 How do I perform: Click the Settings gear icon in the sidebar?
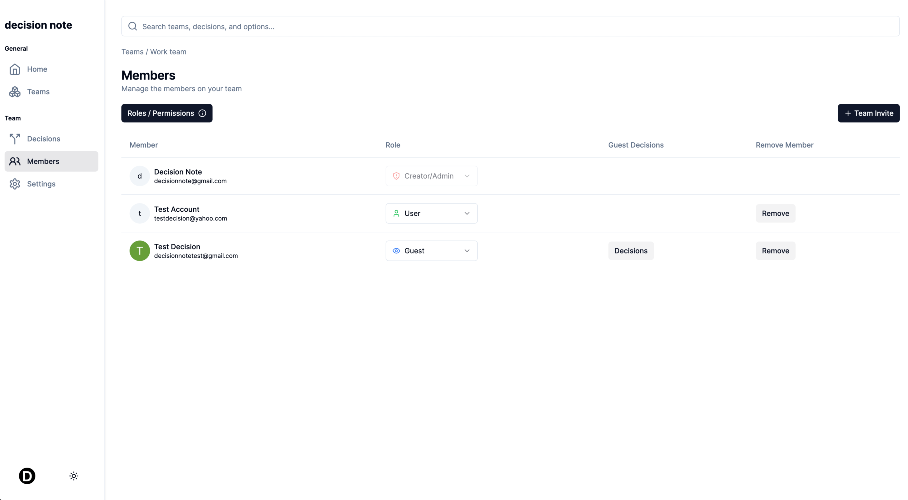(x=15, y=184)
